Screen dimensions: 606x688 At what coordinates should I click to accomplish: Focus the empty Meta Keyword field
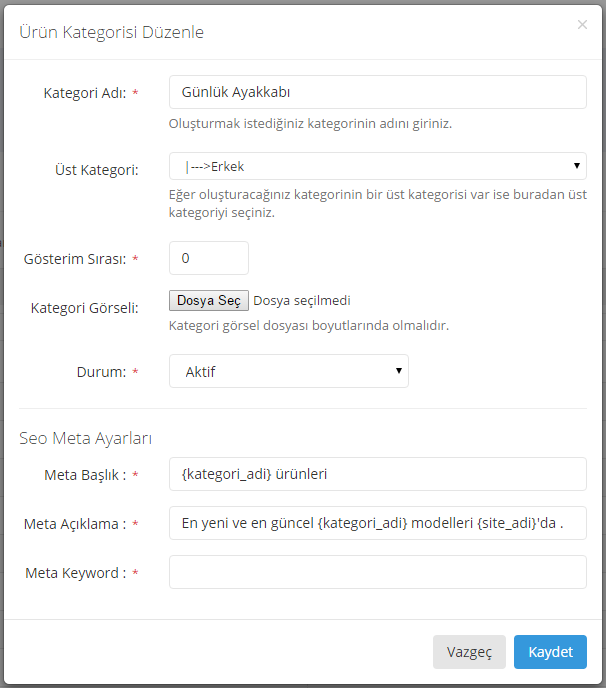tap(377, 572)
